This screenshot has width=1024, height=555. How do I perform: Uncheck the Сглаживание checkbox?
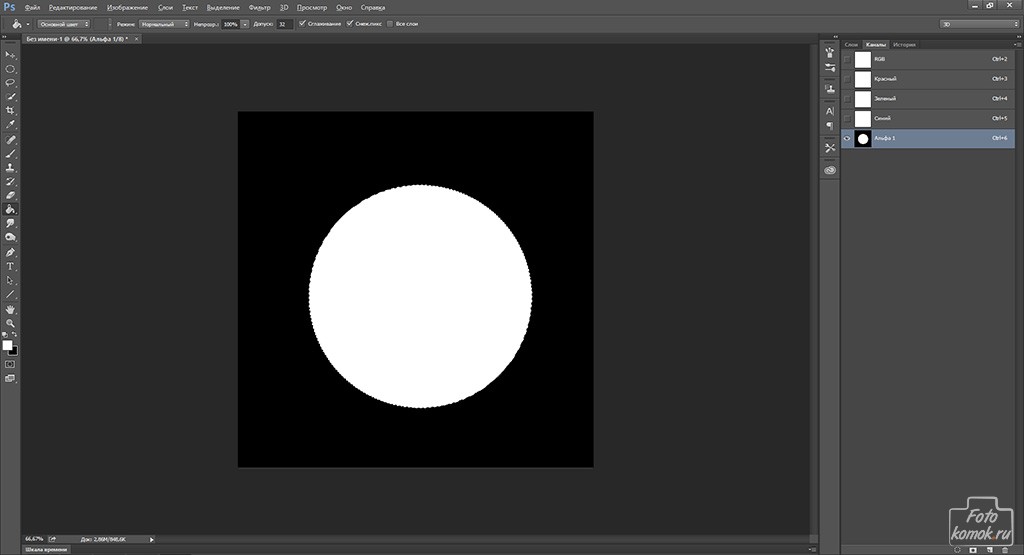[302, 23]
